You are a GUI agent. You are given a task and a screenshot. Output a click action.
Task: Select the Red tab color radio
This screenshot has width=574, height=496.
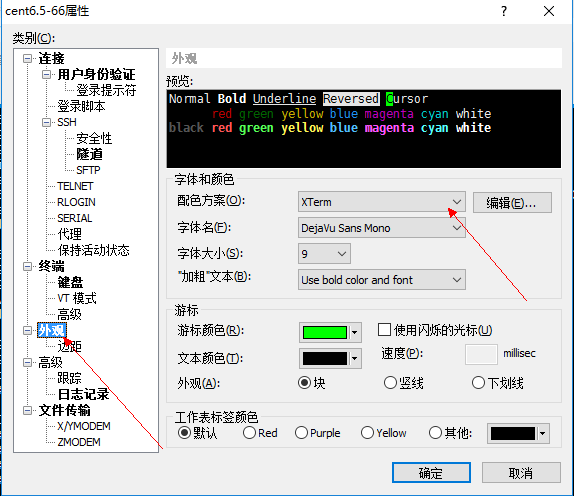[249, 433]
